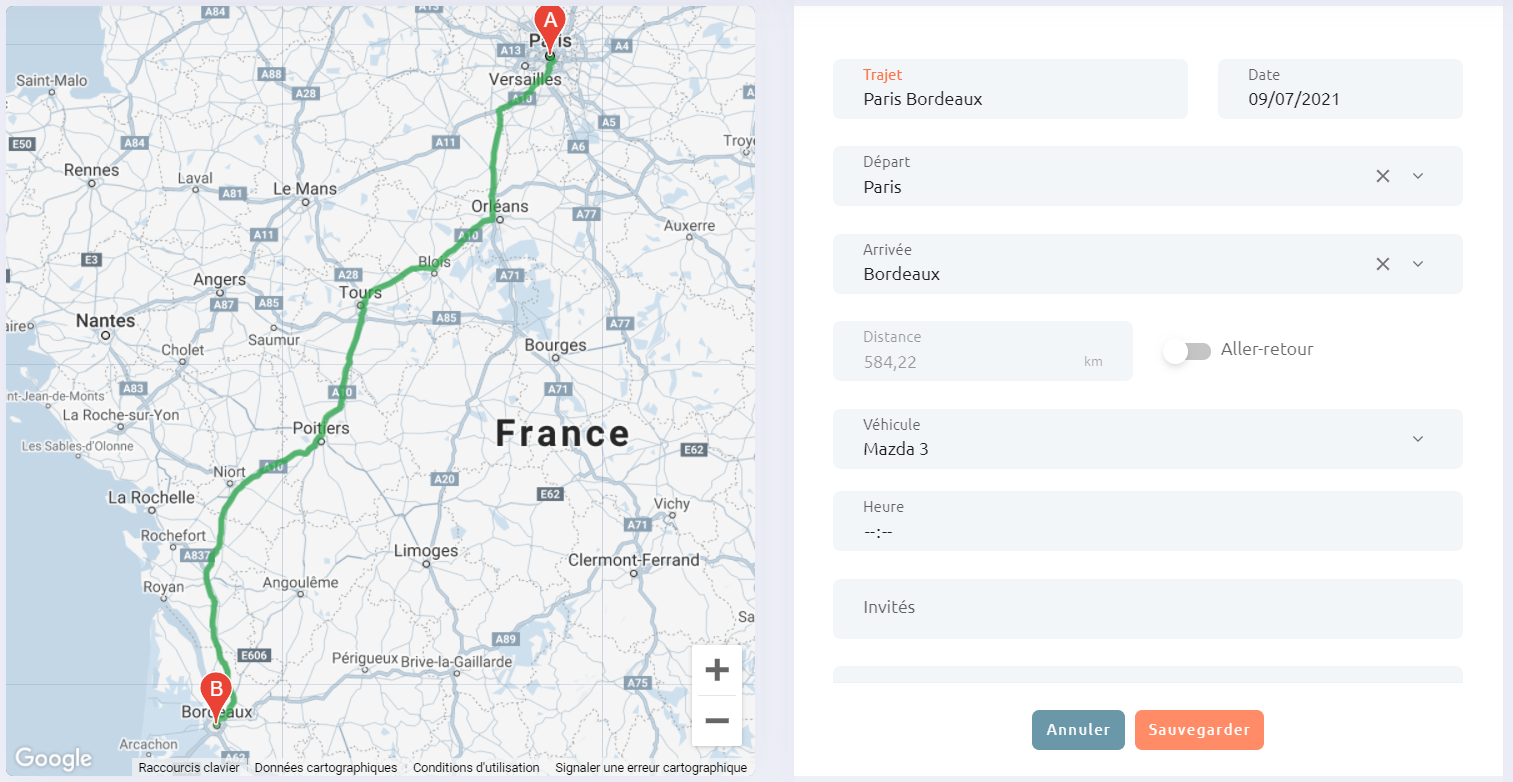Open Conditions d'utilisation link
Viewport: 1513px width, 782px height.
[476, 768]
